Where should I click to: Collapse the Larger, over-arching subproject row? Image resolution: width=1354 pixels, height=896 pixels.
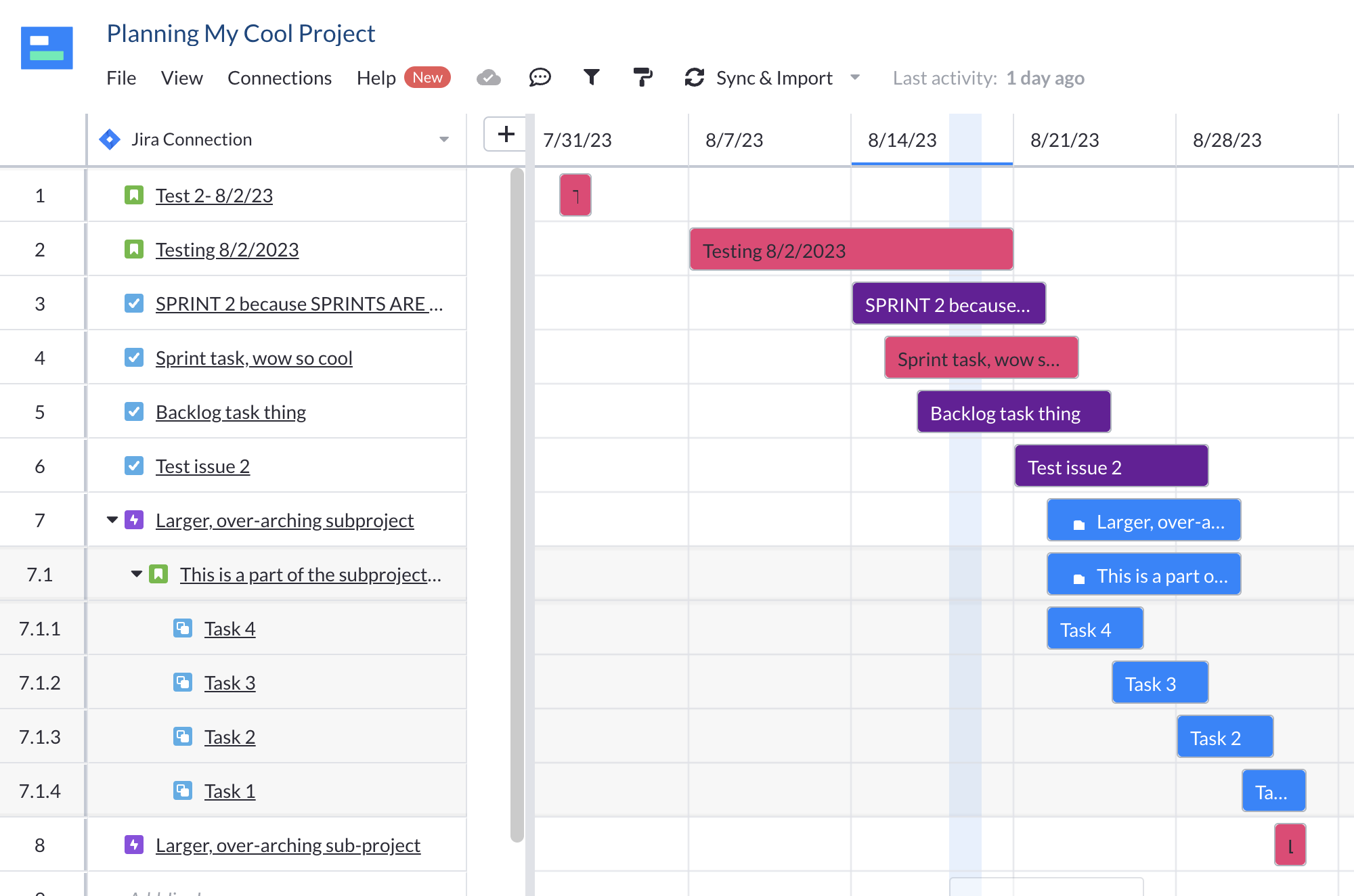[x=111, y=520]
